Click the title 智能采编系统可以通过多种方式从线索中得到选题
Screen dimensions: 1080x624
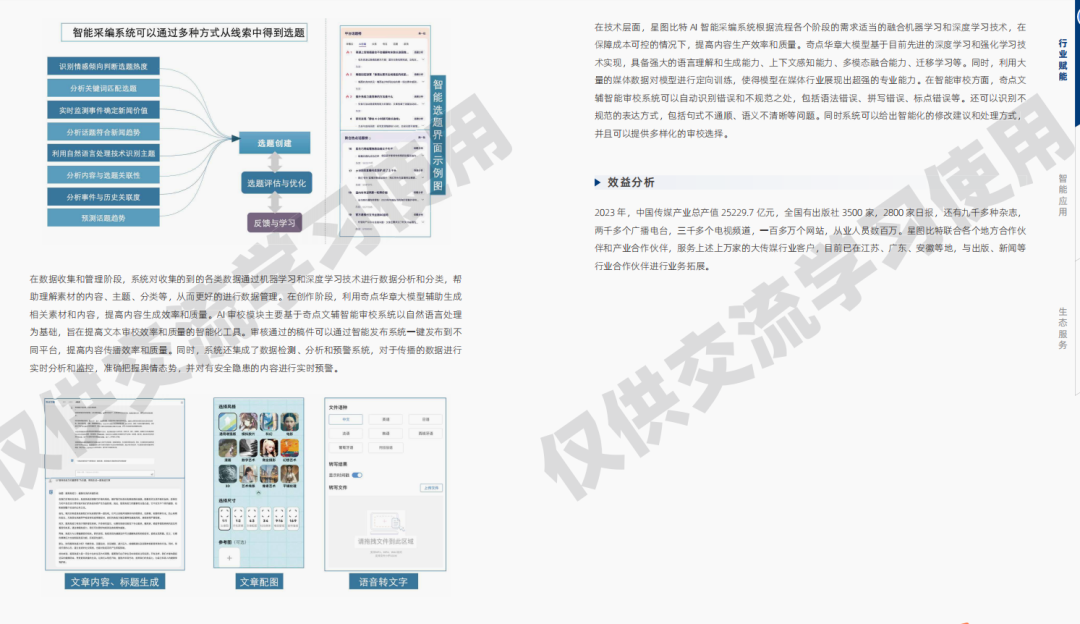click(x=185, y=32)
